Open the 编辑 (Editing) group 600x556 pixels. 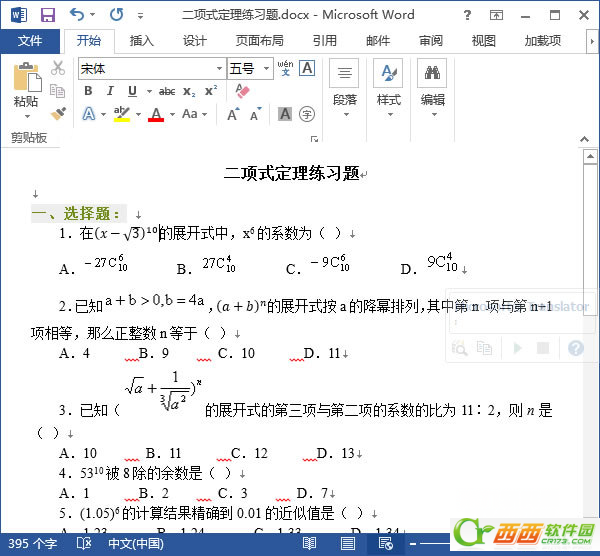point(432,89)
